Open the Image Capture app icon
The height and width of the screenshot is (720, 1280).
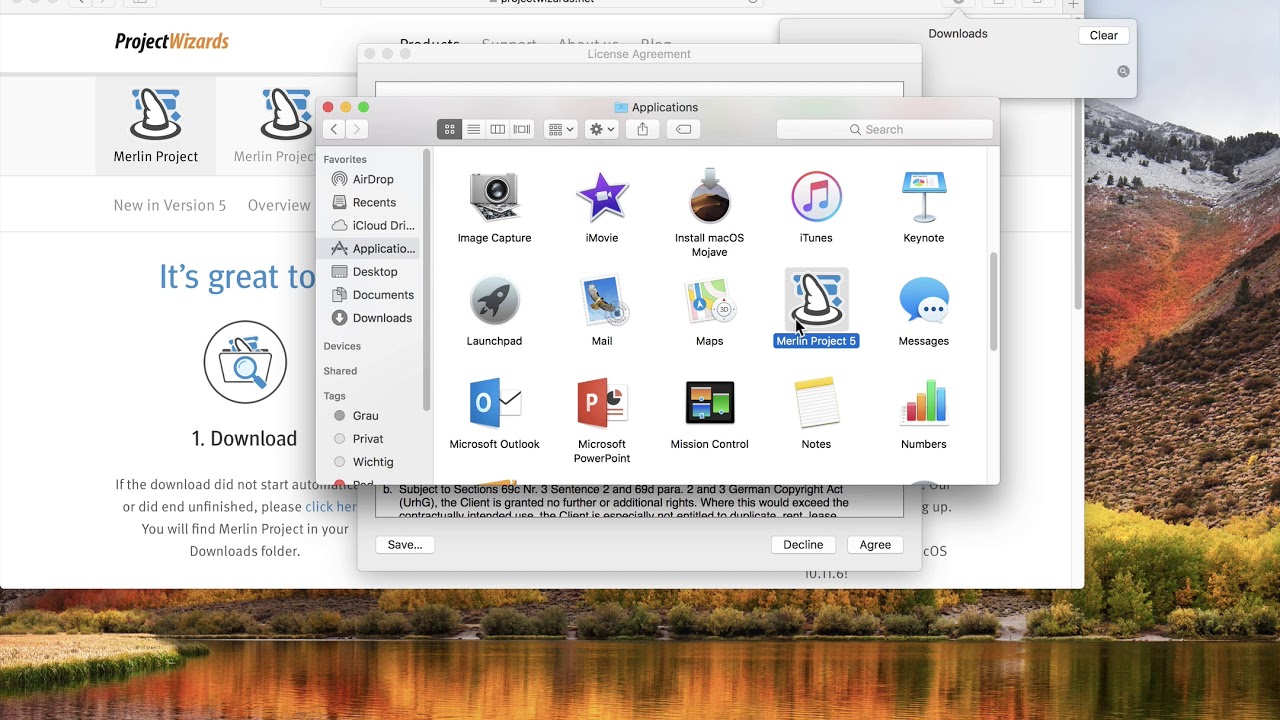tap(494, 197)
